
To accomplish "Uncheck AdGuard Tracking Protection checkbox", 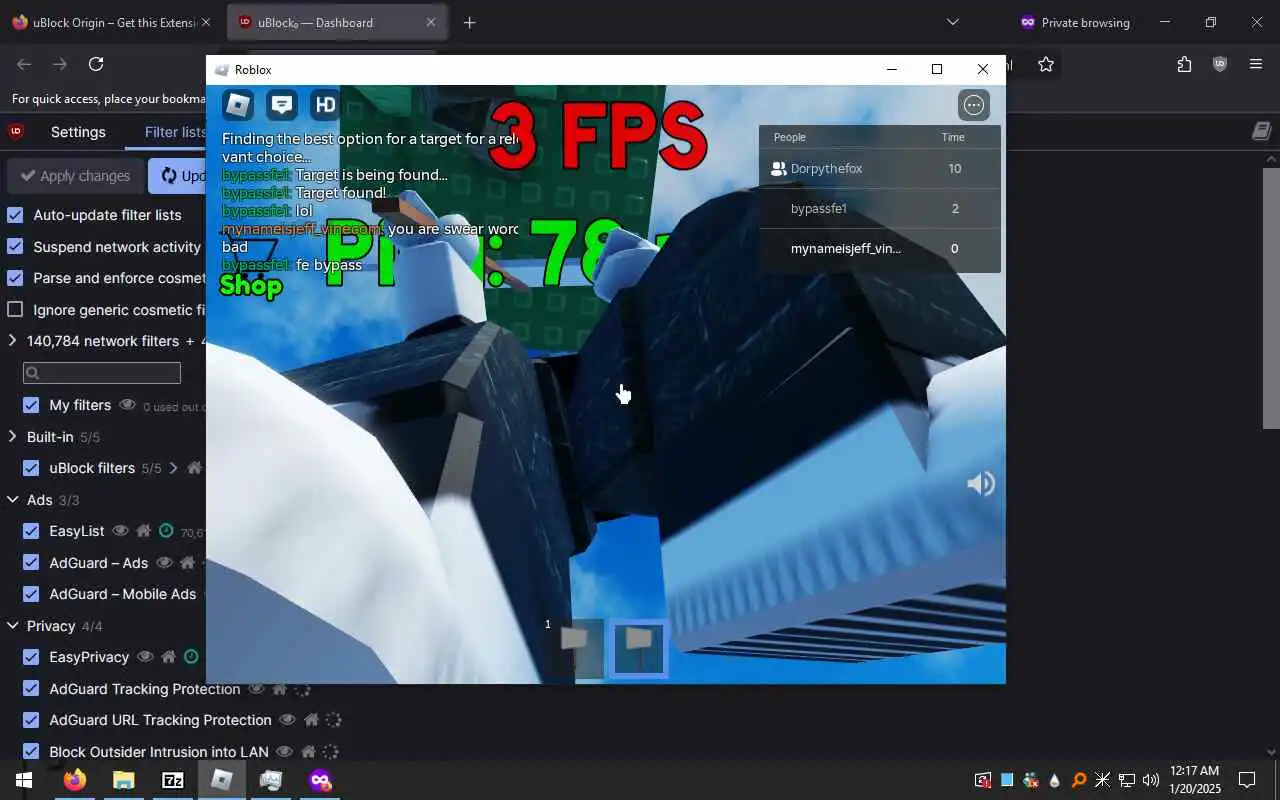I will pyautogui.click(x=31, y=689).
